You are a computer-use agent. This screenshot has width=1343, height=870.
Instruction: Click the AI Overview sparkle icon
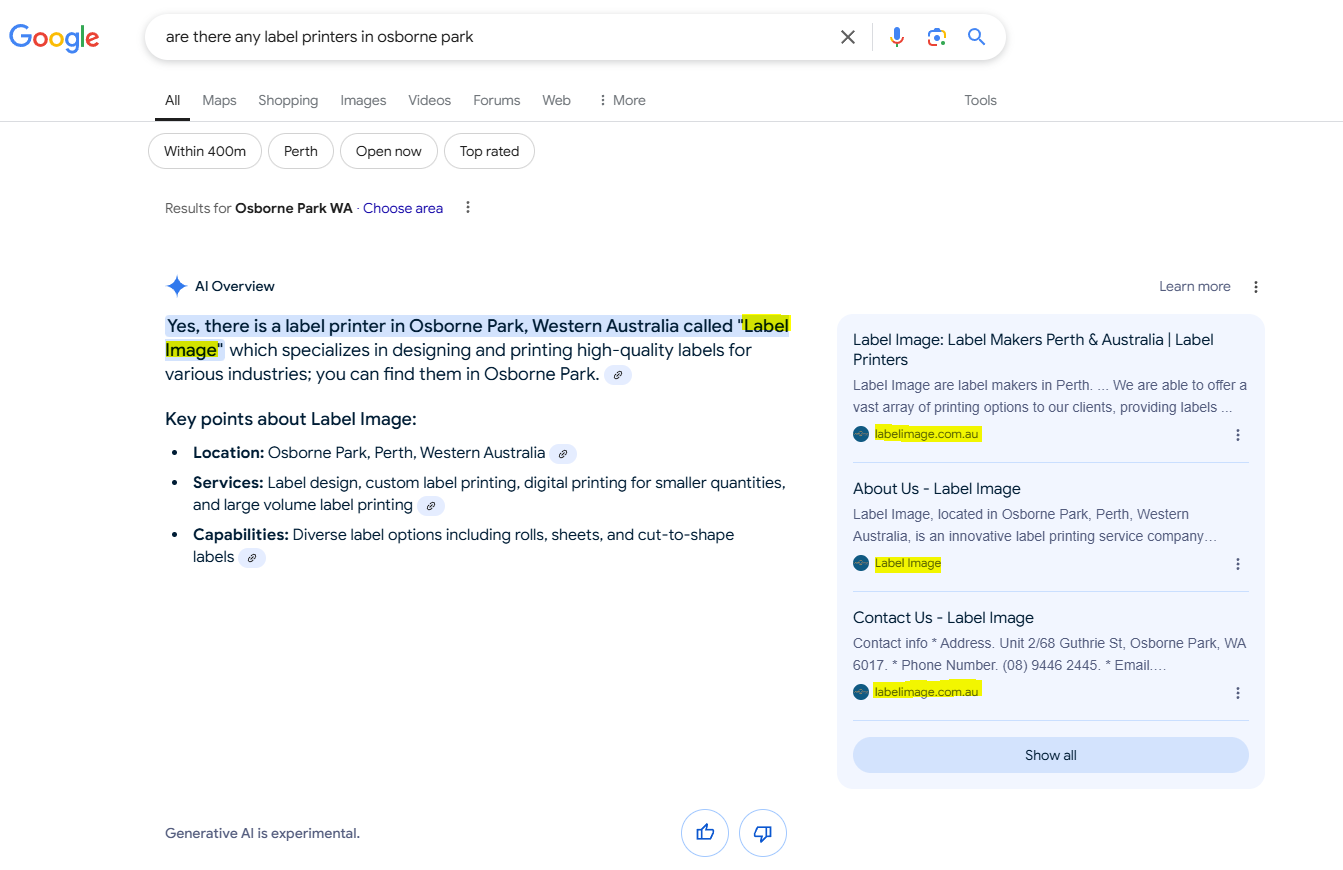pos(176,286)
